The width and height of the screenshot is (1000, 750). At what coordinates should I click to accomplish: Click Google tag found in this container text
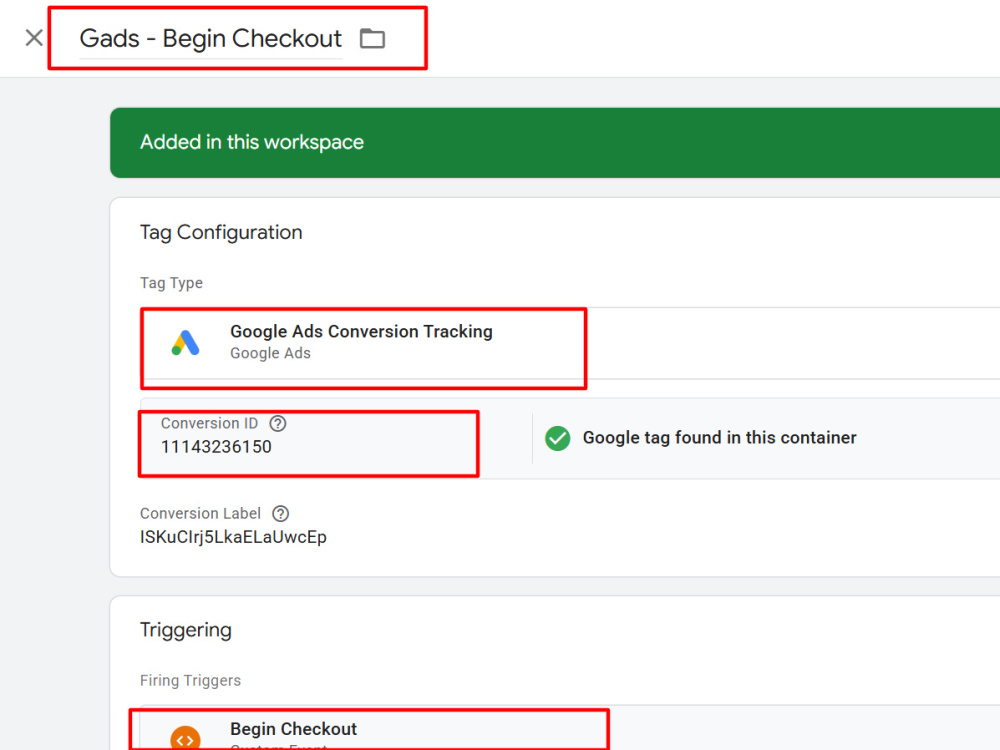point(719,438)
